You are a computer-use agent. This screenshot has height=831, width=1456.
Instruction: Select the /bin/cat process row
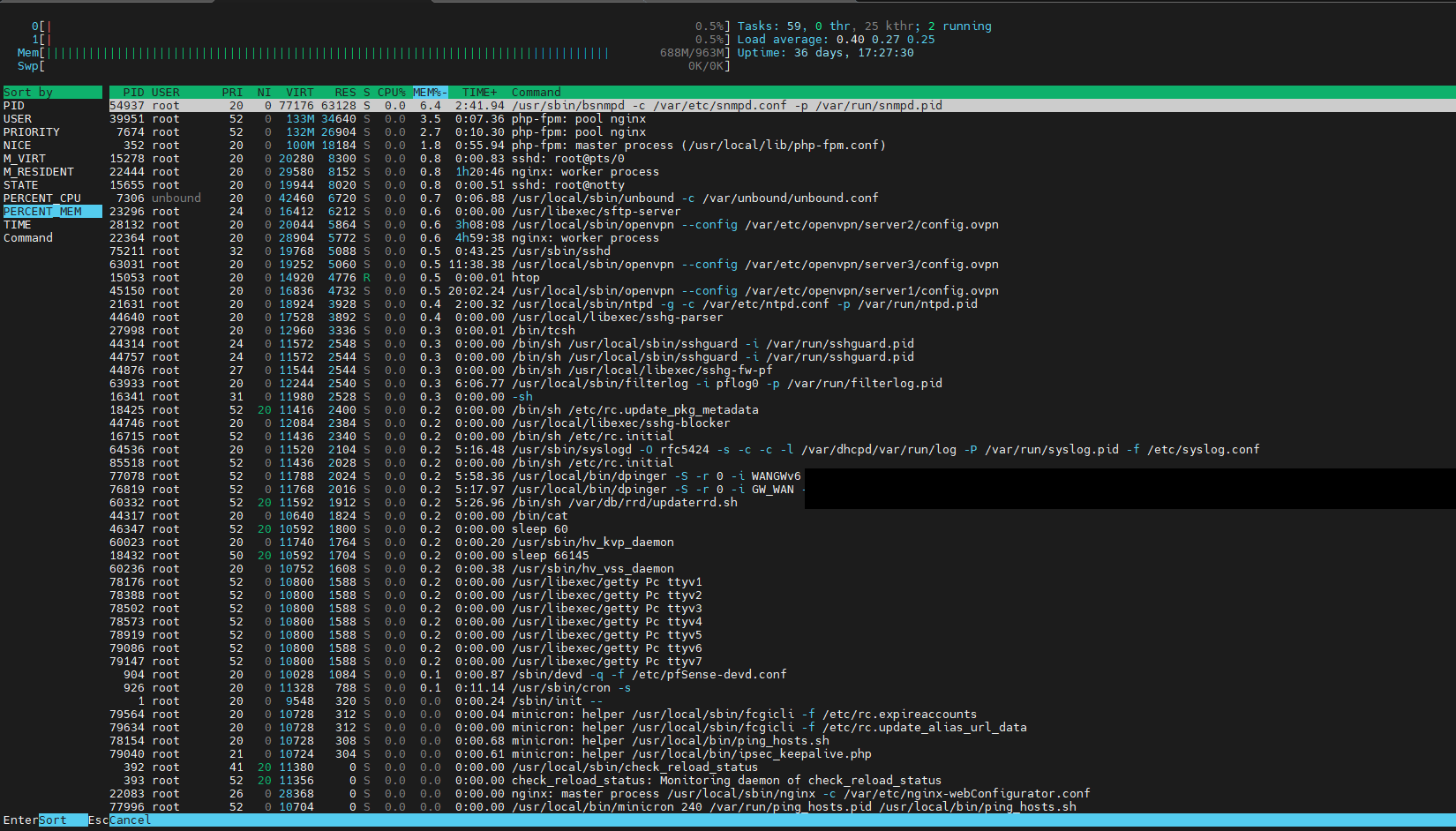coord(782,516)
